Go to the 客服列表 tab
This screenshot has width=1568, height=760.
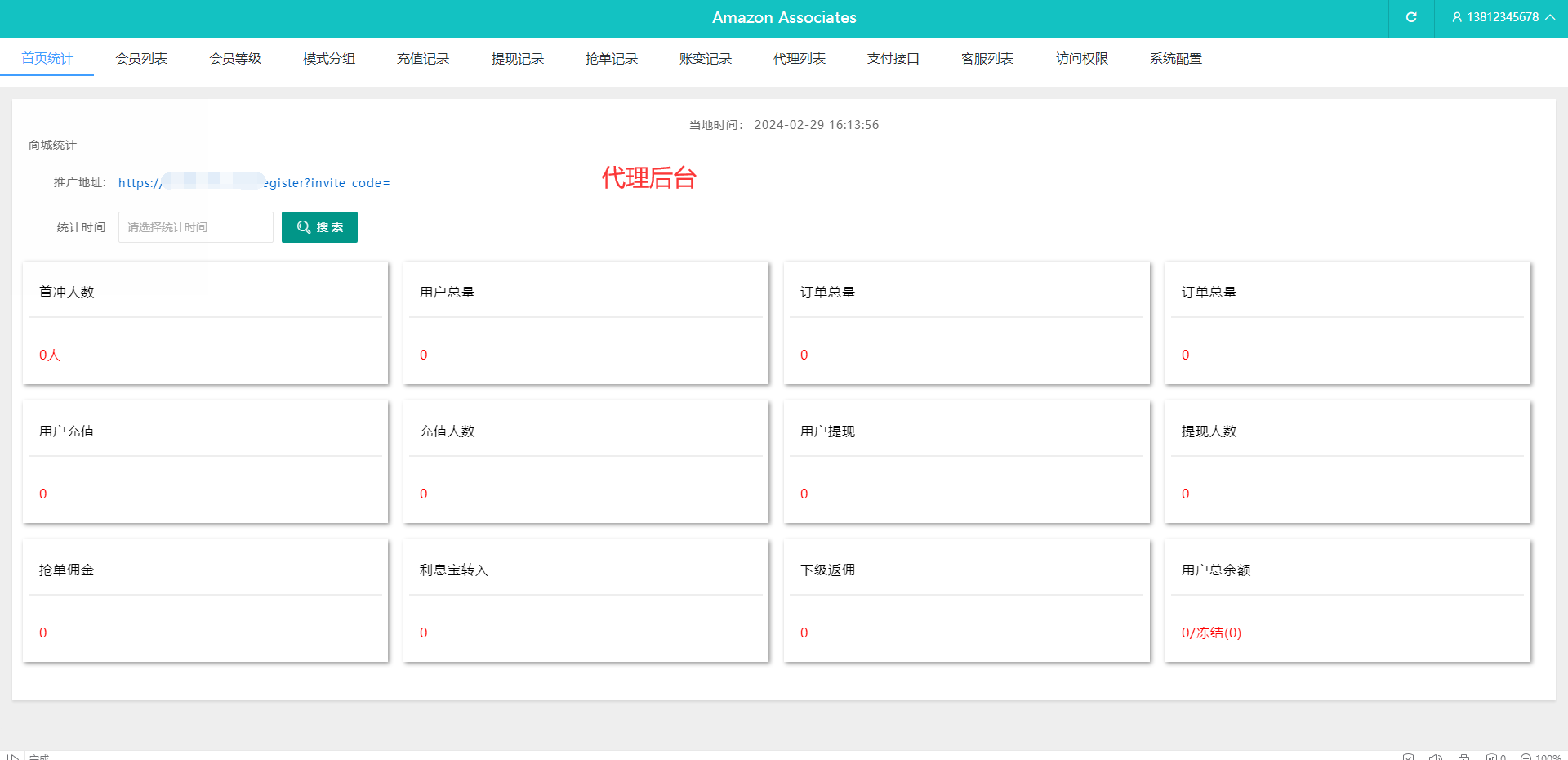pos(987,59)
